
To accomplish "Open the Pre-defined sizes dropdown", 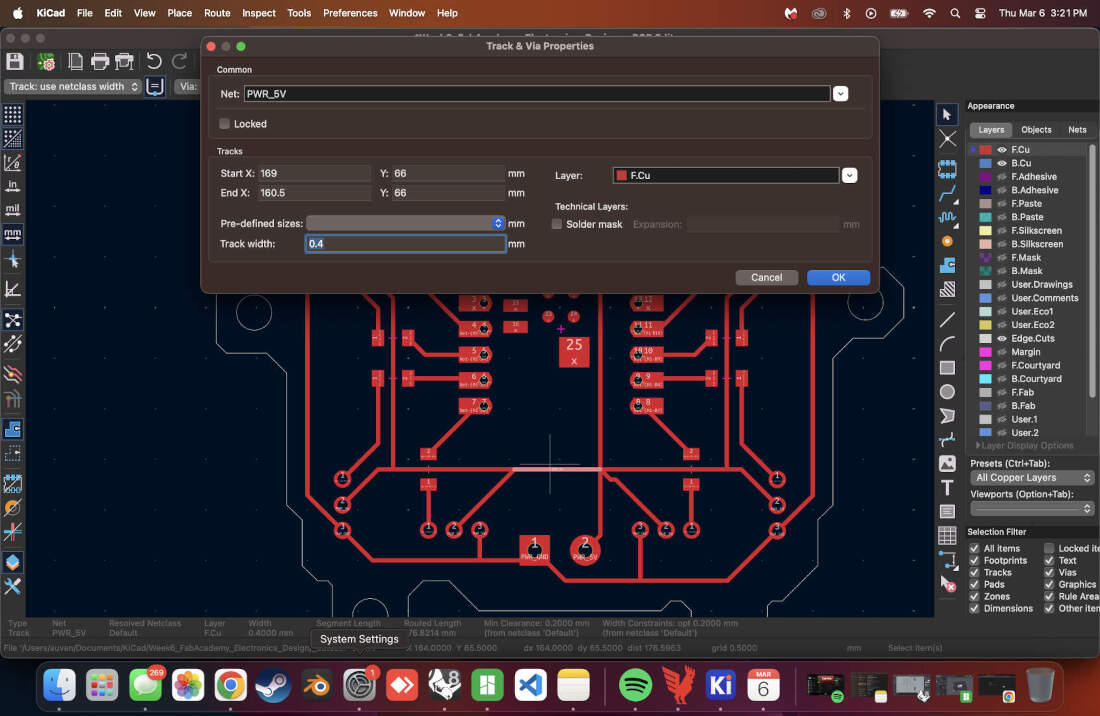I will pos(405,223).
